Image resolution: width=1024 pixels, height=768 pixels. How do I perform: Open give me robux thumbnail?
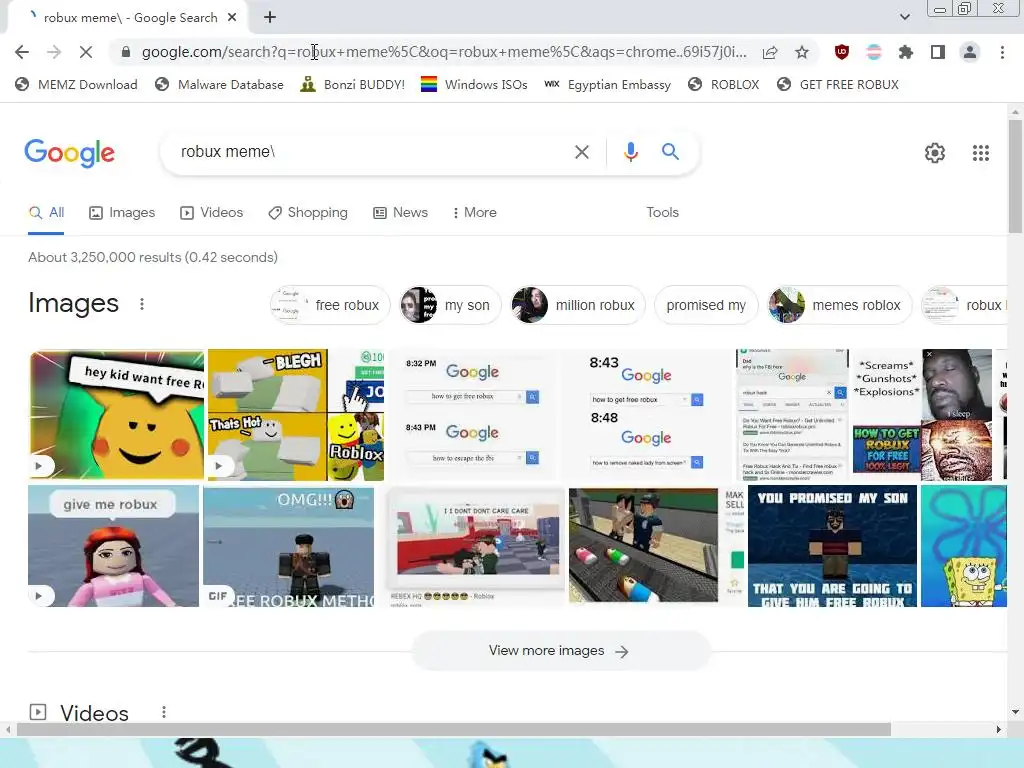click(x=114, y=546)
